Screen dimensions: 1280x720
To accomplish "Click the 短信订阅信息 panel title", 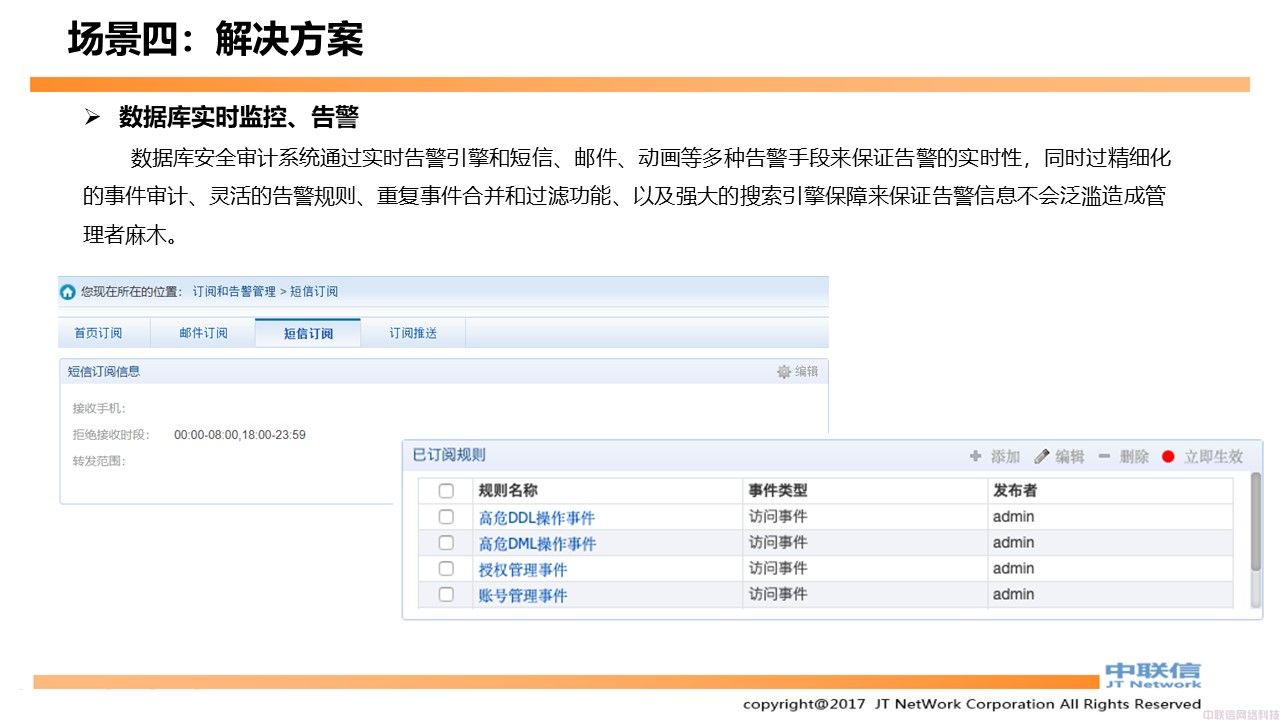I will click(x=104, y=372).
